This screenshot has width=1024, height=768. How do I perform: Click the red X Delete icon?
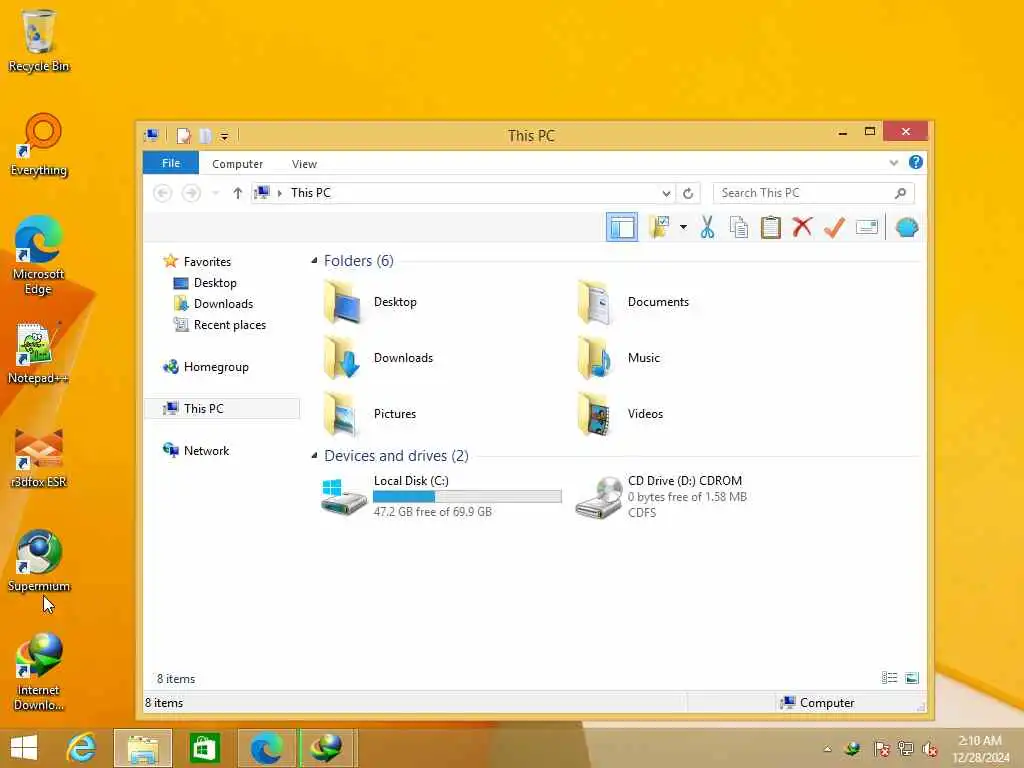pos(802,227)
